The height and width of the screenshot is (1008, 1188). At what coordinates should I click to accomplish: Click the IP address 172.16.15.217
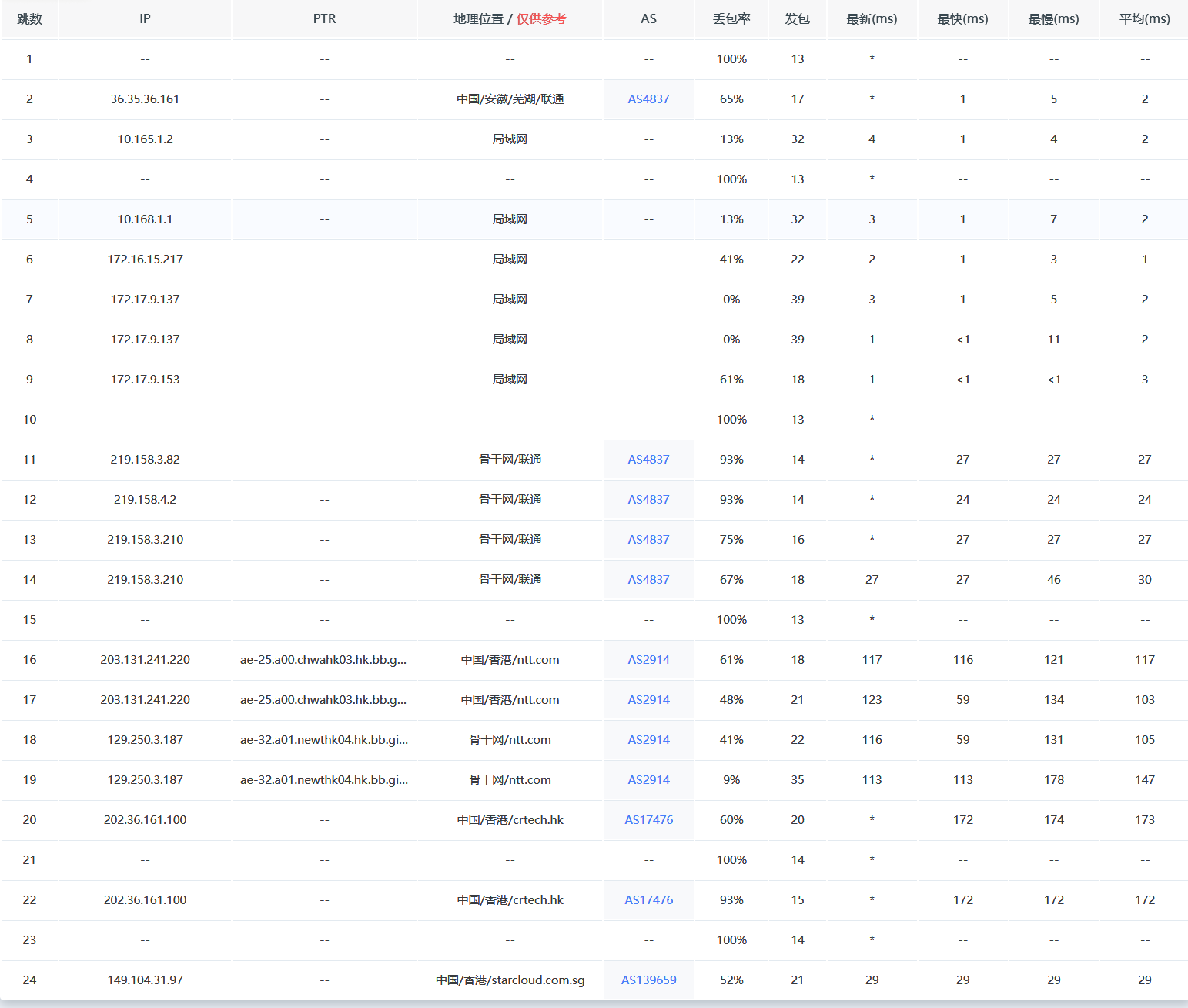click(x=145, y=260)
